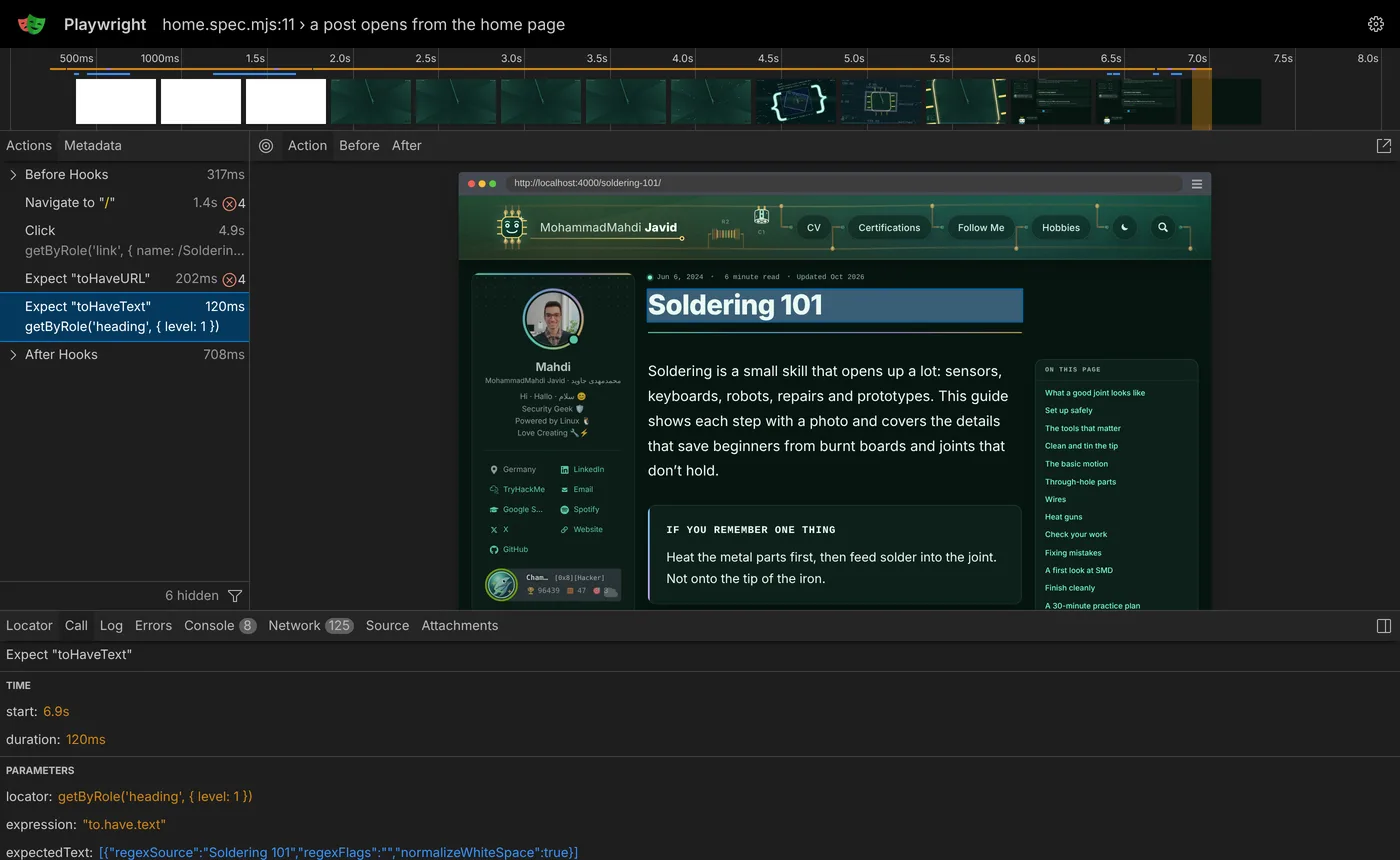Open the GitHub profile link
The height and width of the screenshot is (860, 1400).
[509, 550]
